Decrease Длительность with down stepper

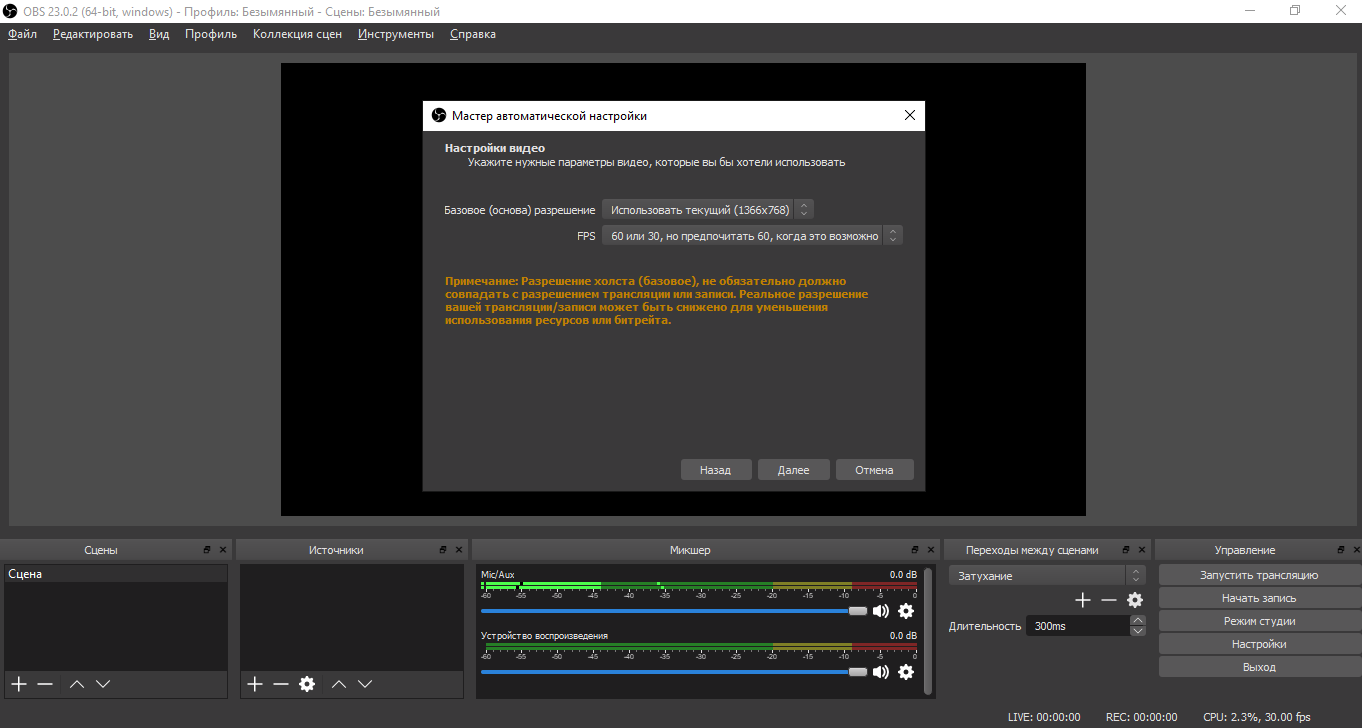coord(1137,631)
